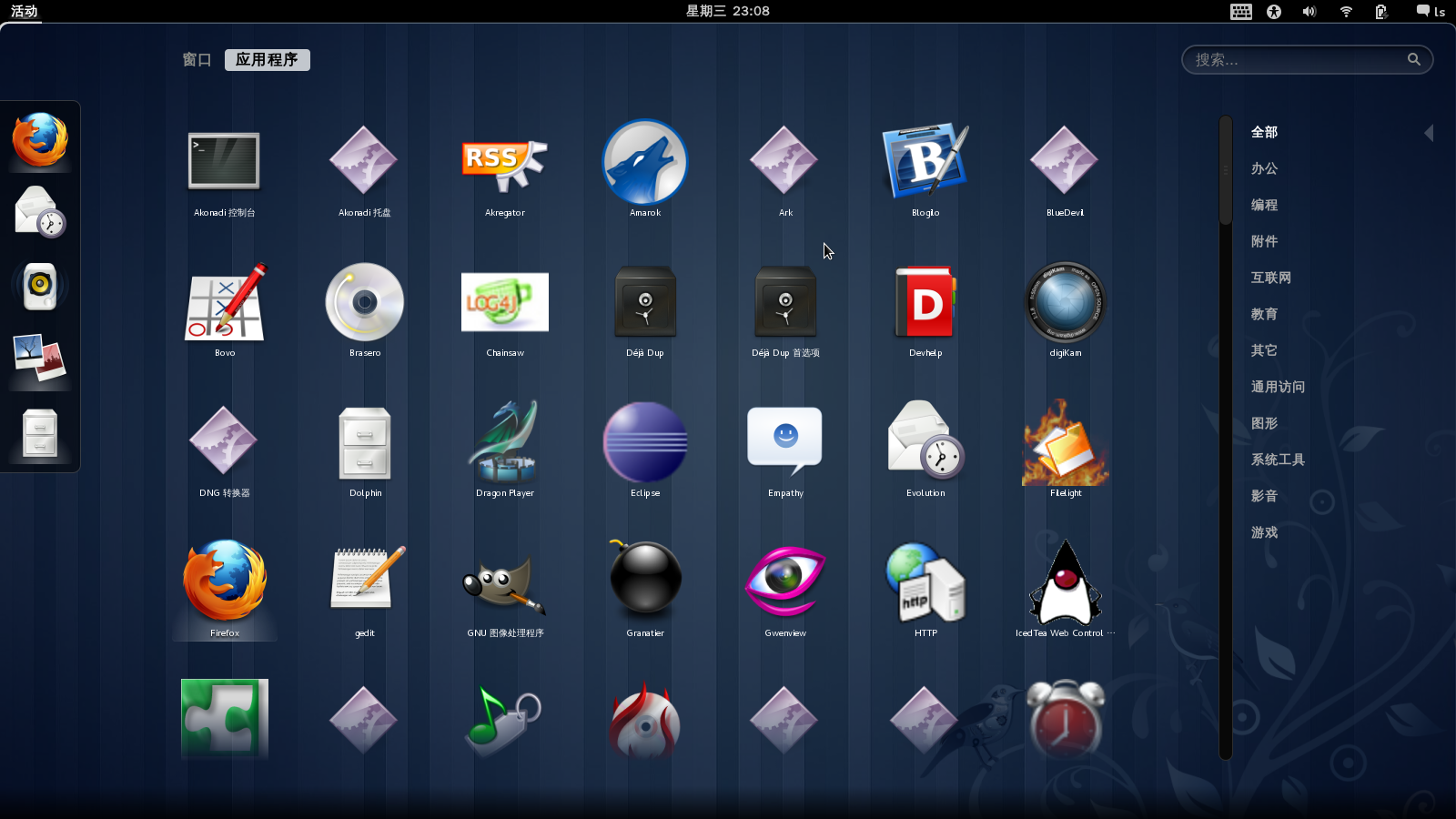Screen dimensions: 1456x819
Task: Open Akonadi console application
Action: point(224,171)
